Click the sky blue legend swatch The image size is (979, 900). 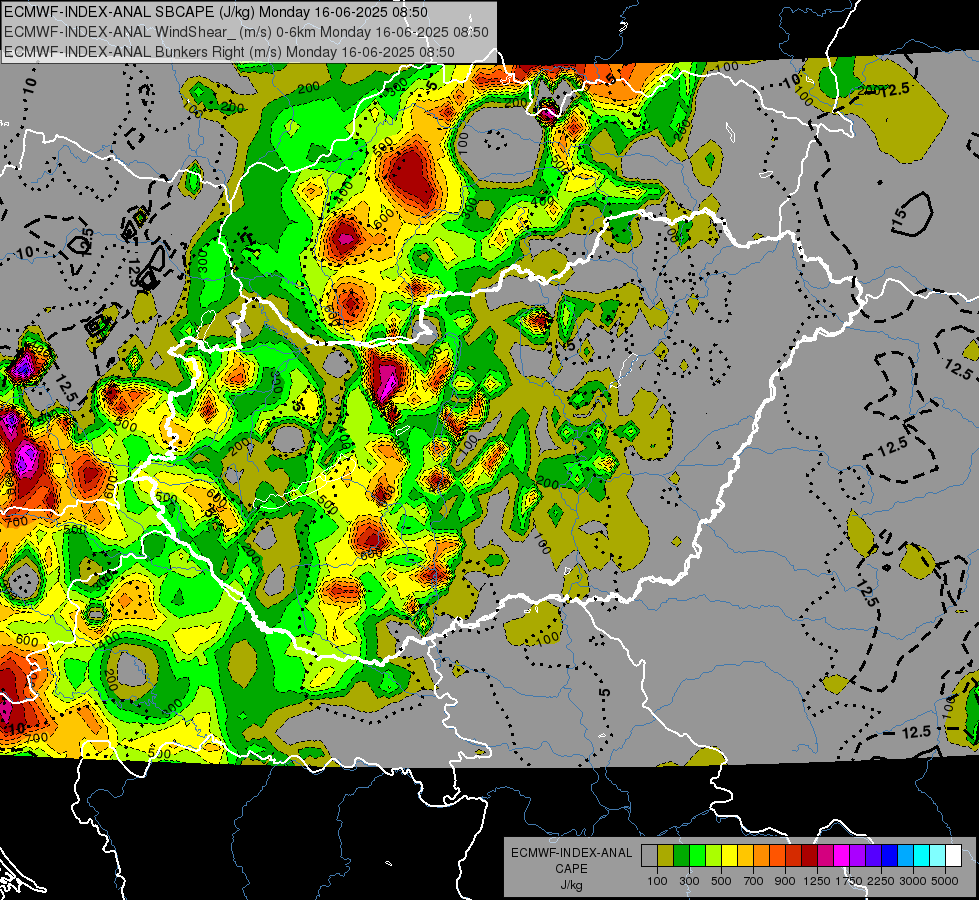[906, 856]
